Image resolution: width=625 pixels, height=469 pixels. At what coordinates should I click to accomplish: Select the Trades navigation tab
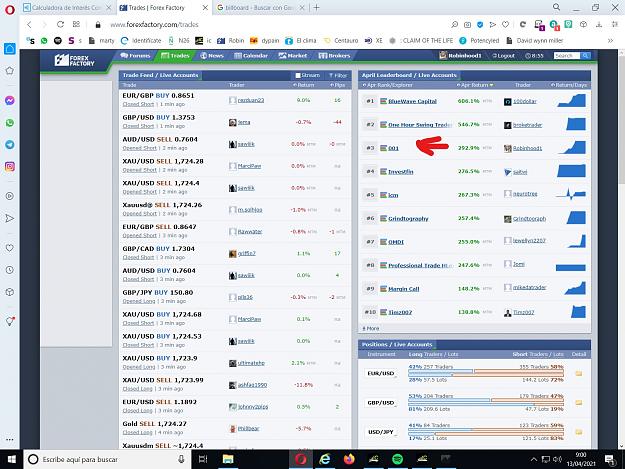(x=175, y=55)
